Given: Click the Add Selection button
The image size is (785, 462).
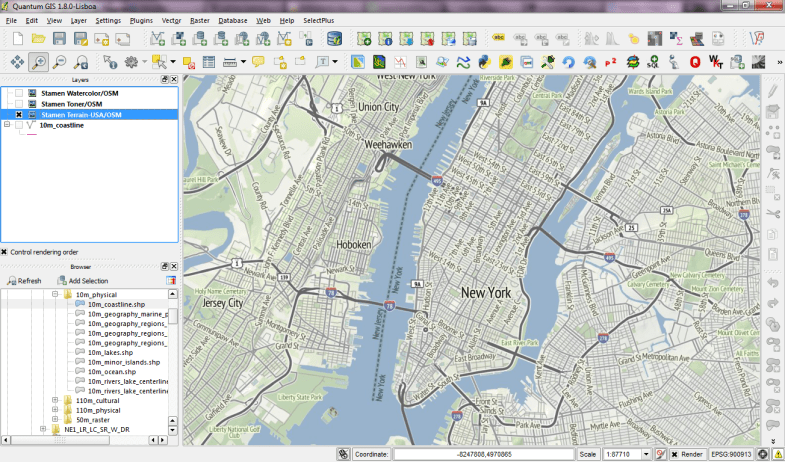Looking at the screenshot, I should 82,281.
